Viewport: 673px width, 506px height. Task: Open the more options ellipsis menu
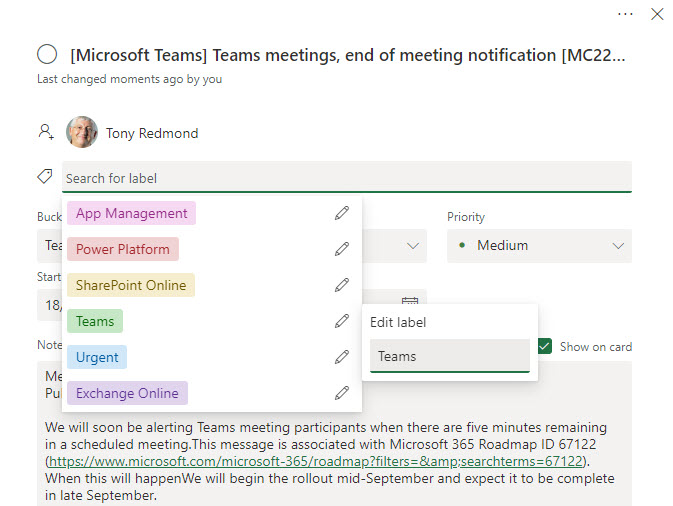(x=626, y=14)
